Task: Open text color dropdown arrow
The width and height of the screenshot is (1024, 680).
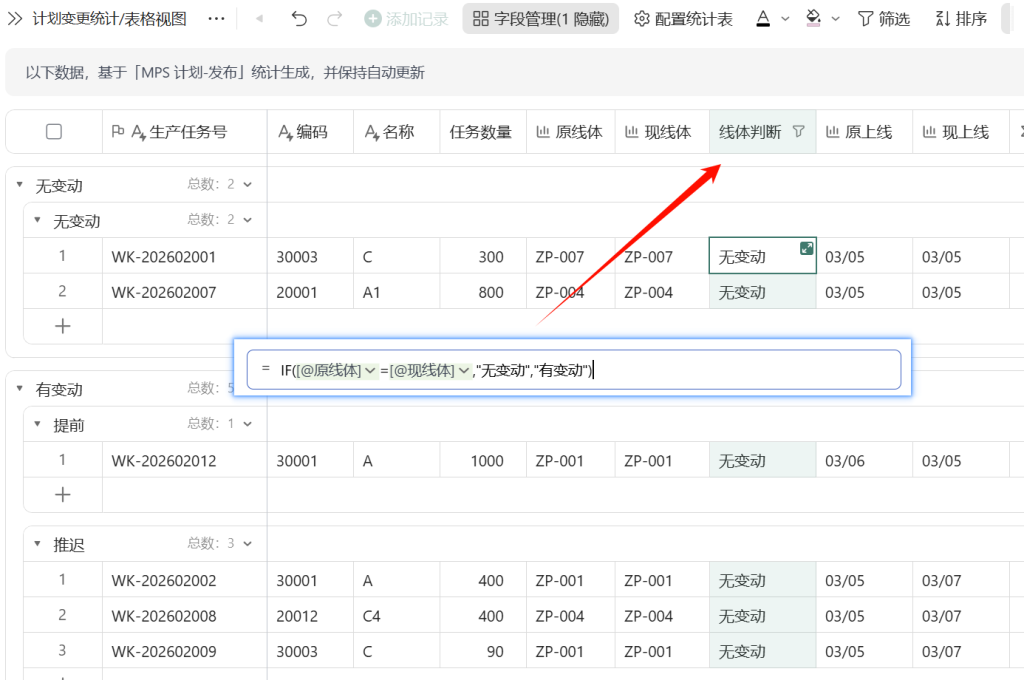Action: click(x=785, y=19)
